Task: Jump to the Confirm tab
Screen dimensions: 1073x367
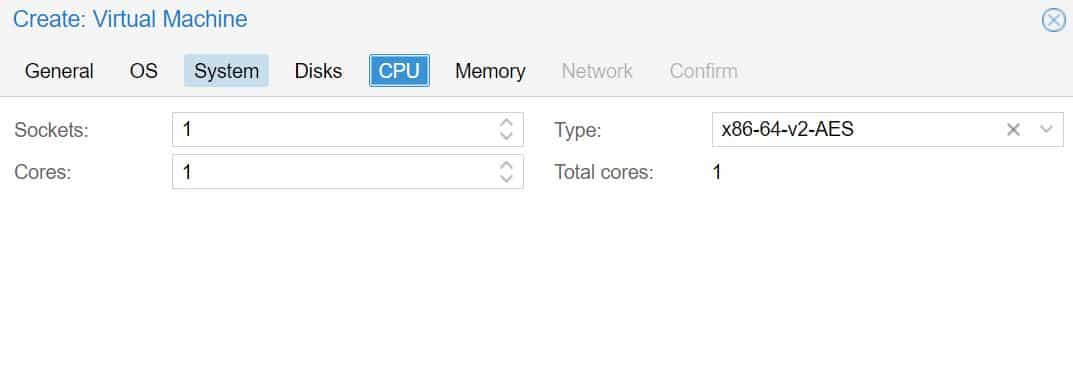Action: [703, 71]
